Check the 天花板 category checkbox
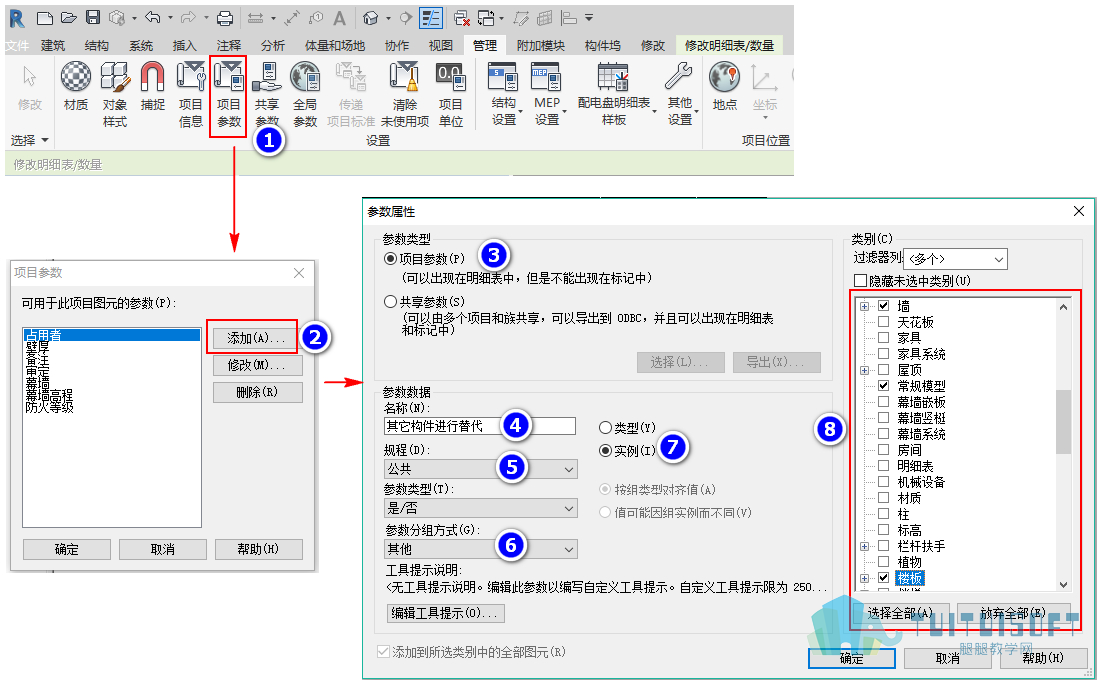 [884, 322]
